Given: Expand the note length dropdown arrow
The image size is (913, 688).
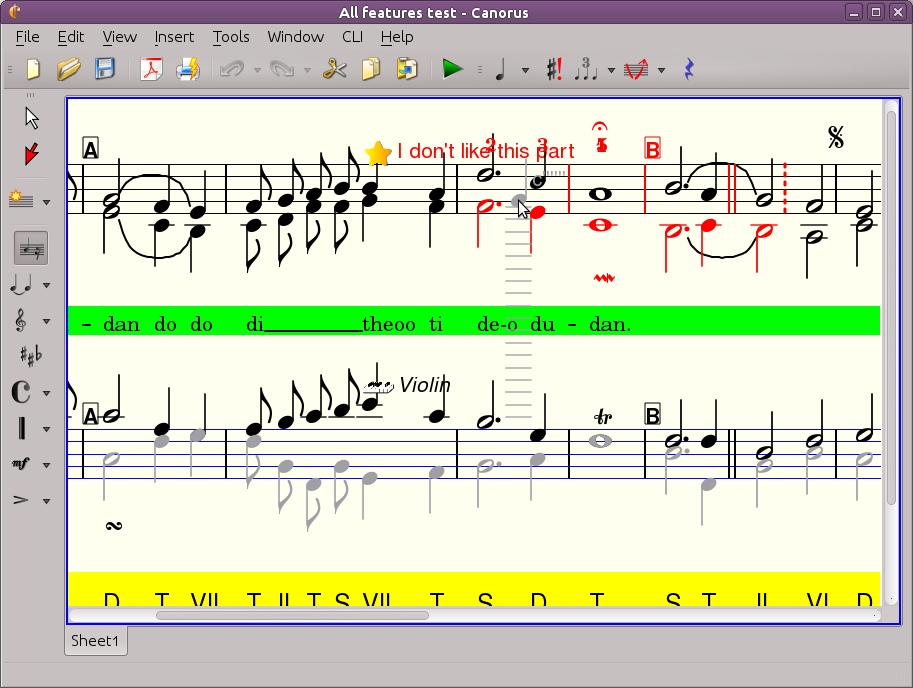Looking at the screenshot, I should [x=525, y=70].
